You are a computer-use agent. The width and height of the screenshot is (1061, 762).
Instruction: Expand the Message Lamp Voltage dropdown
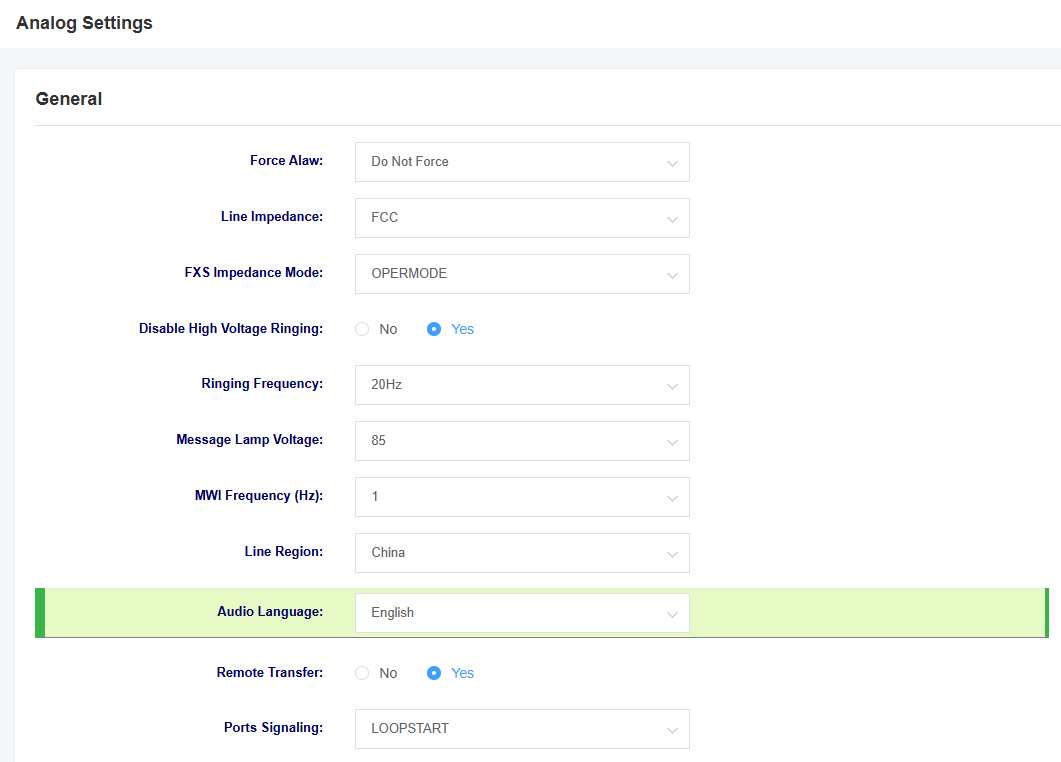click(x=522, y=441)
